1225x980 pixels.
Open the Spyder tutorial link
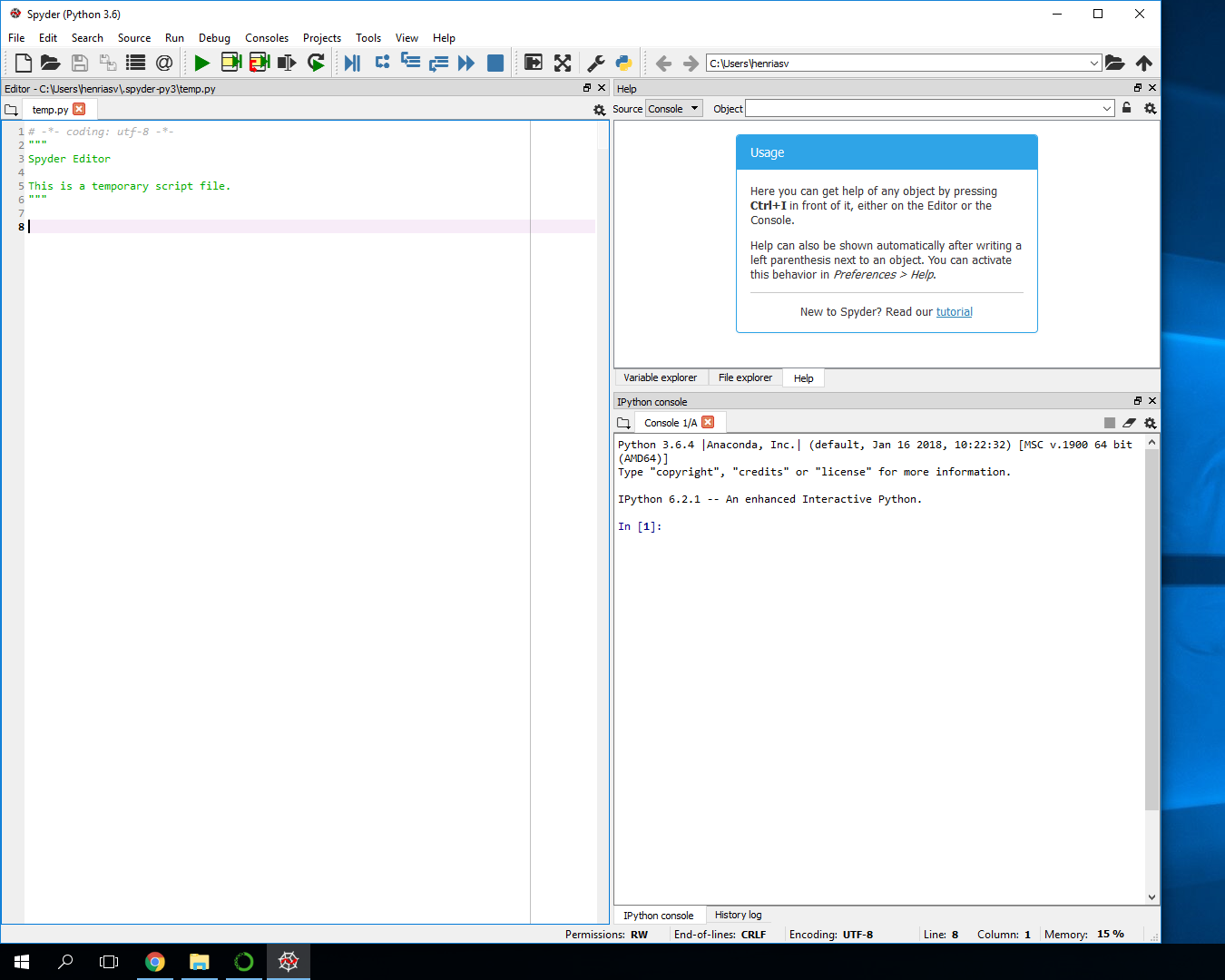pyautogui.click(x=954, y=312)
